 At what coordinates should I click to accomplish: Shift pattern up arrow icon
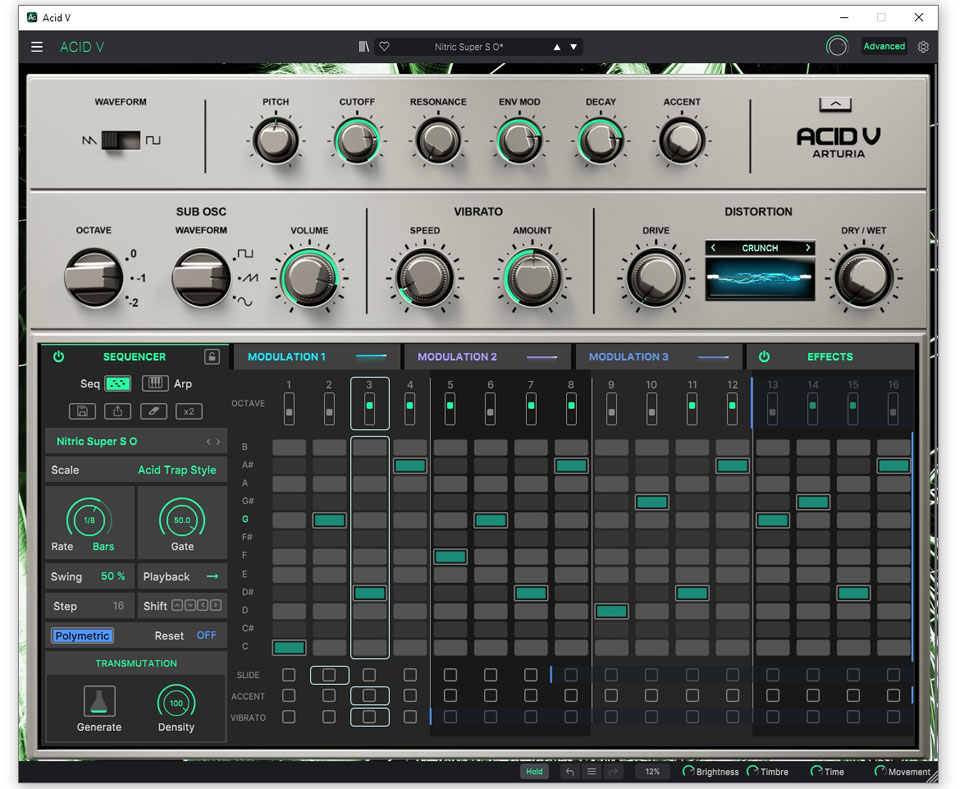[x=177, y=605]
